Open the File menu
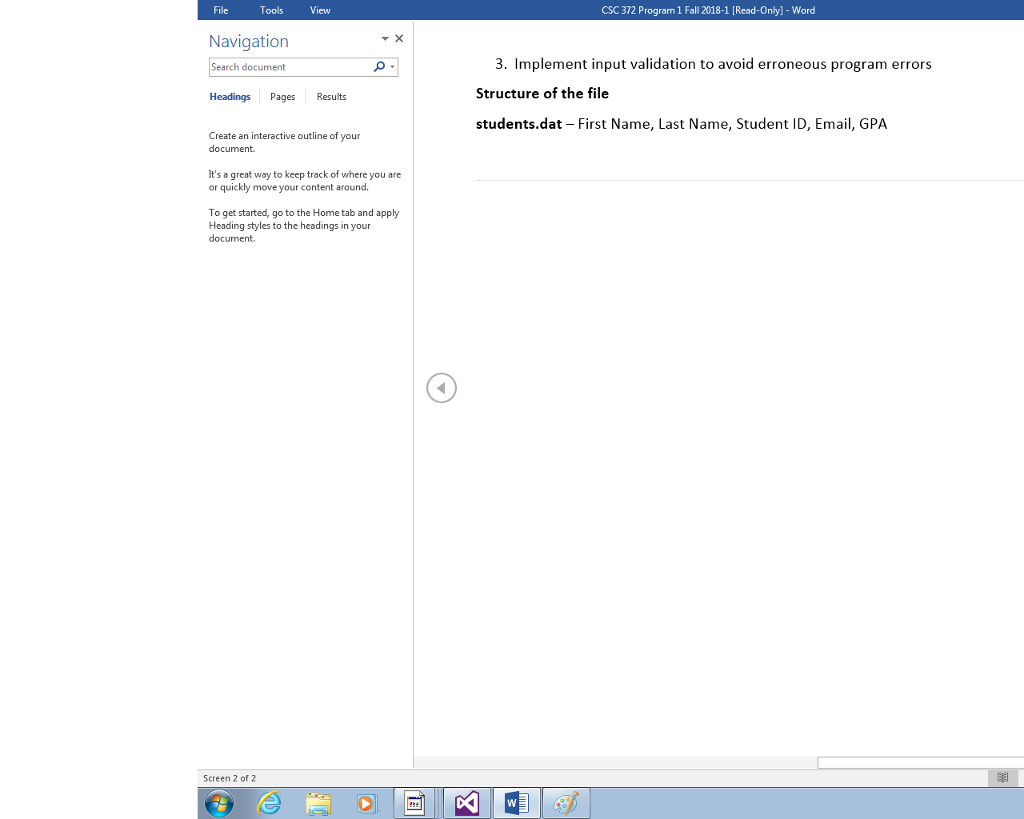1024x819 pixels. point(220,10)
